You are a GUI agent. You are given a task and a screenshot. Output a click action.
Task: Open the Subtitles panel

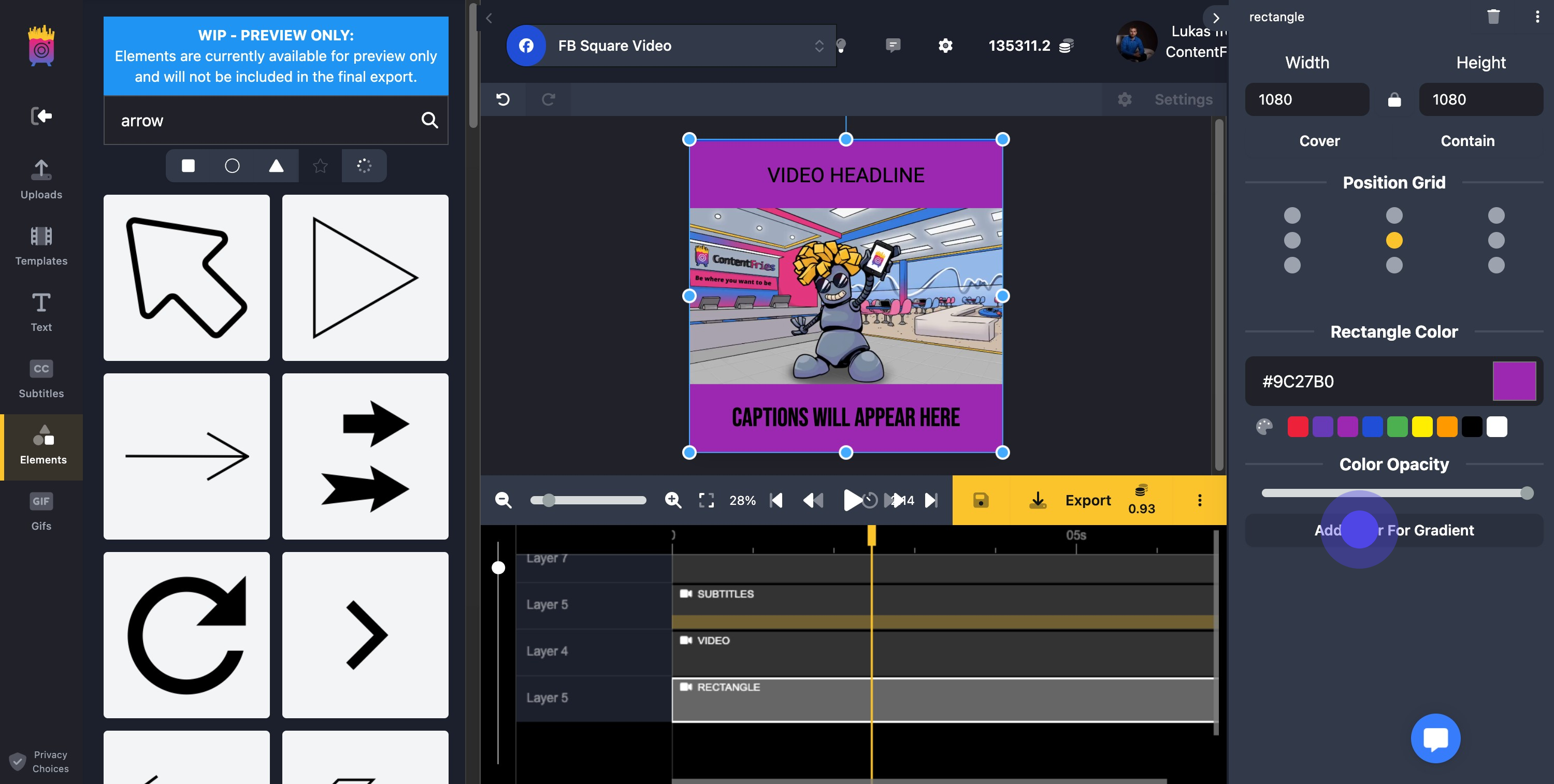pyautogui.click(x=40, y=378)
